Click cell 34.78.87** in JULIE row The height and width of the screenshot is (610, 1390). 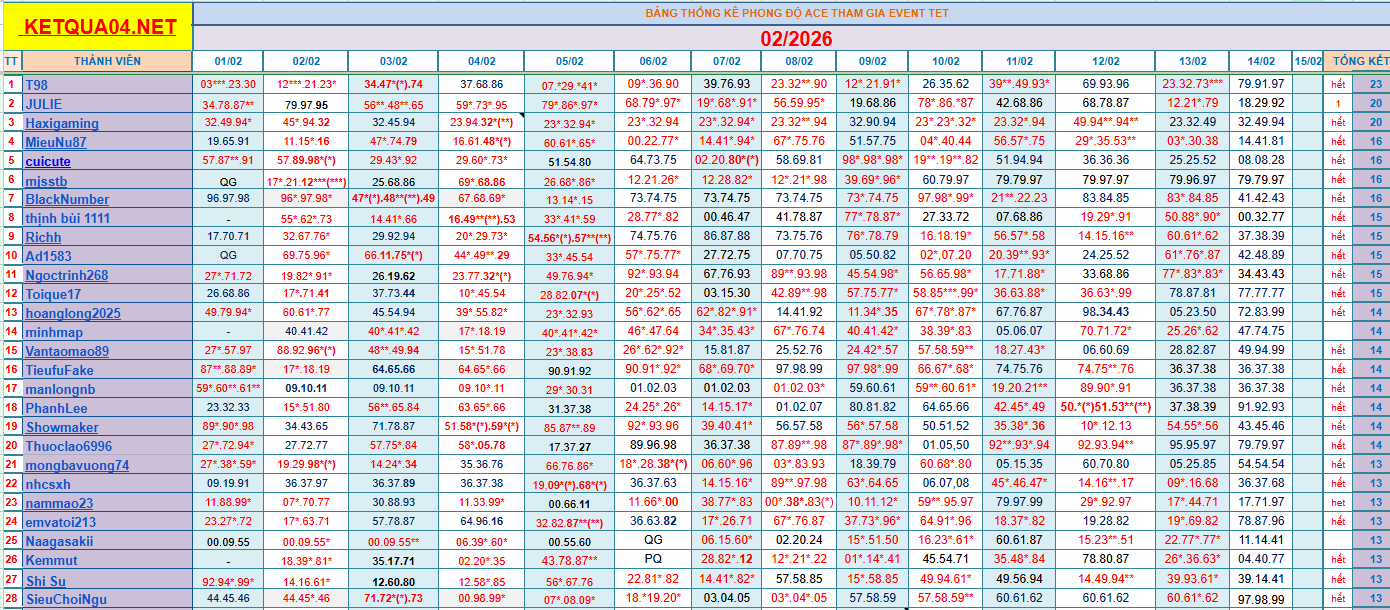[228, 104]
